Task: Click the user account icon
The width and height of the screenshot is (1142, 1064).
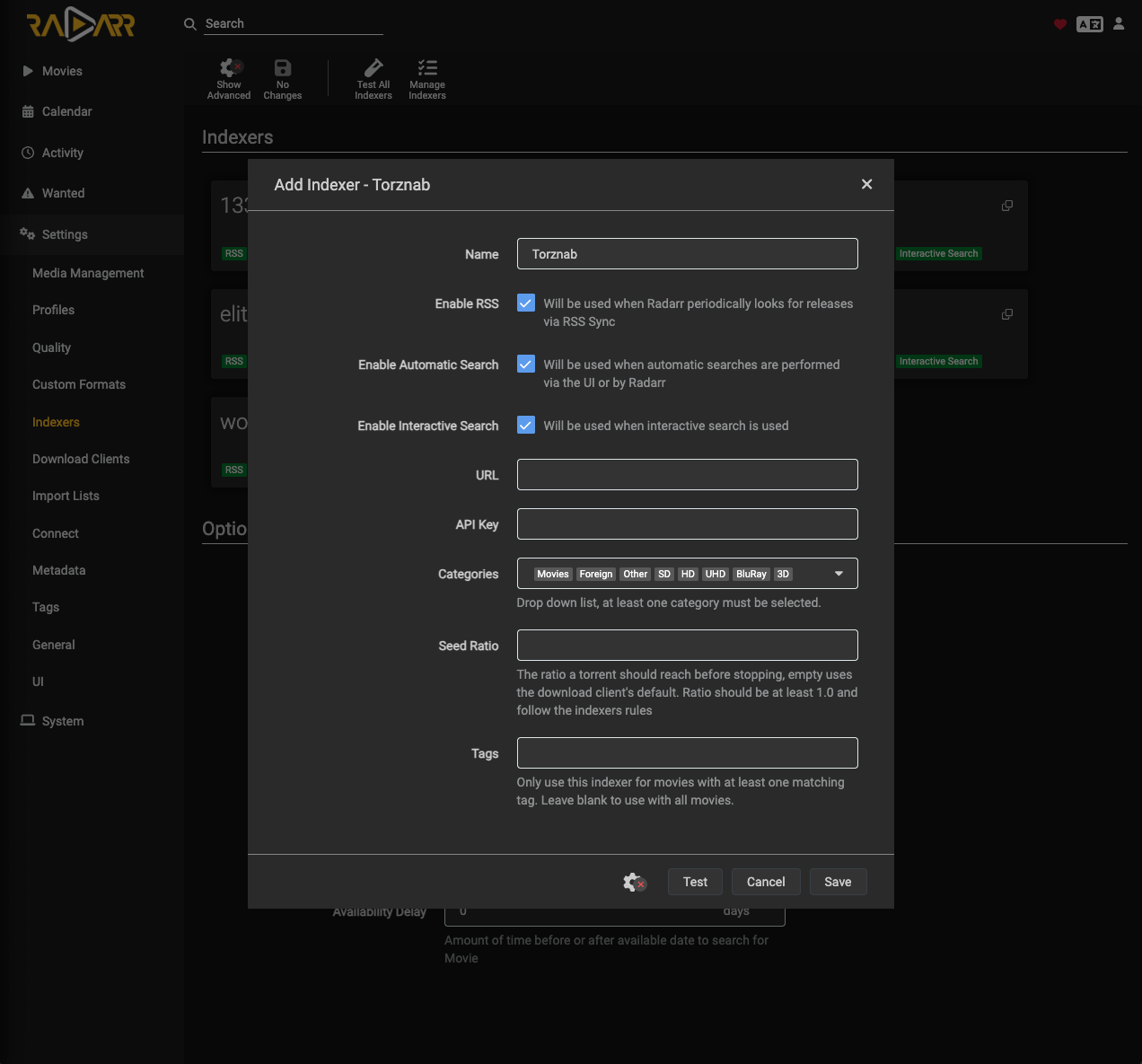Action: (x=1119, y=23)
